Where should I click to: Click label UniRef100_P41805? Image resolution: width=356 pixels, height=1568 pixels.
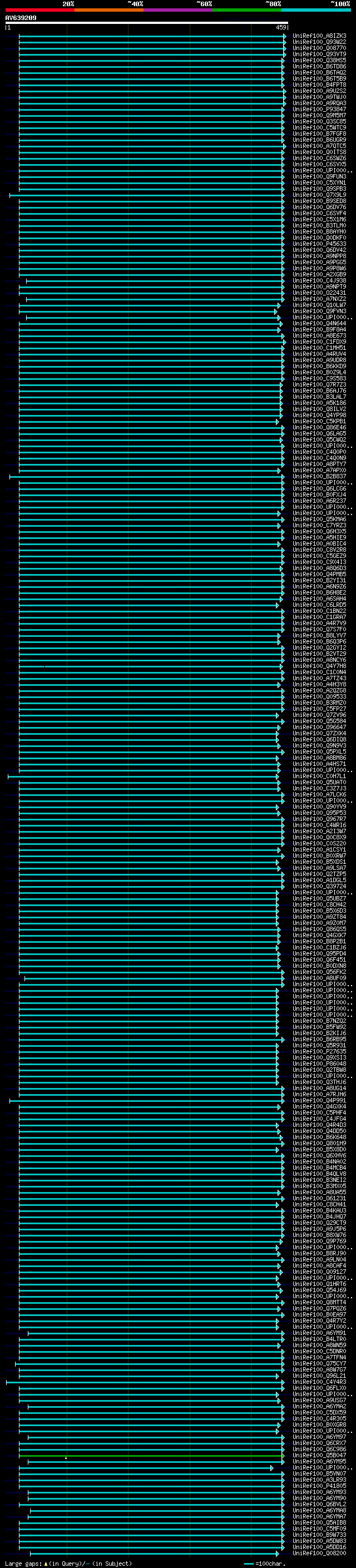pyautogui.click(x=319, y=1486)
